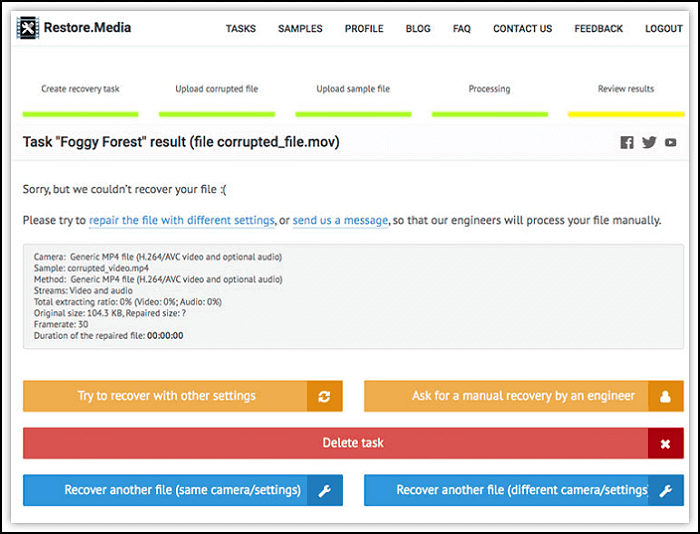This screenshot has width=700, height=534.
Task: Click the X icon on Delete task
Action: (666, 443)
